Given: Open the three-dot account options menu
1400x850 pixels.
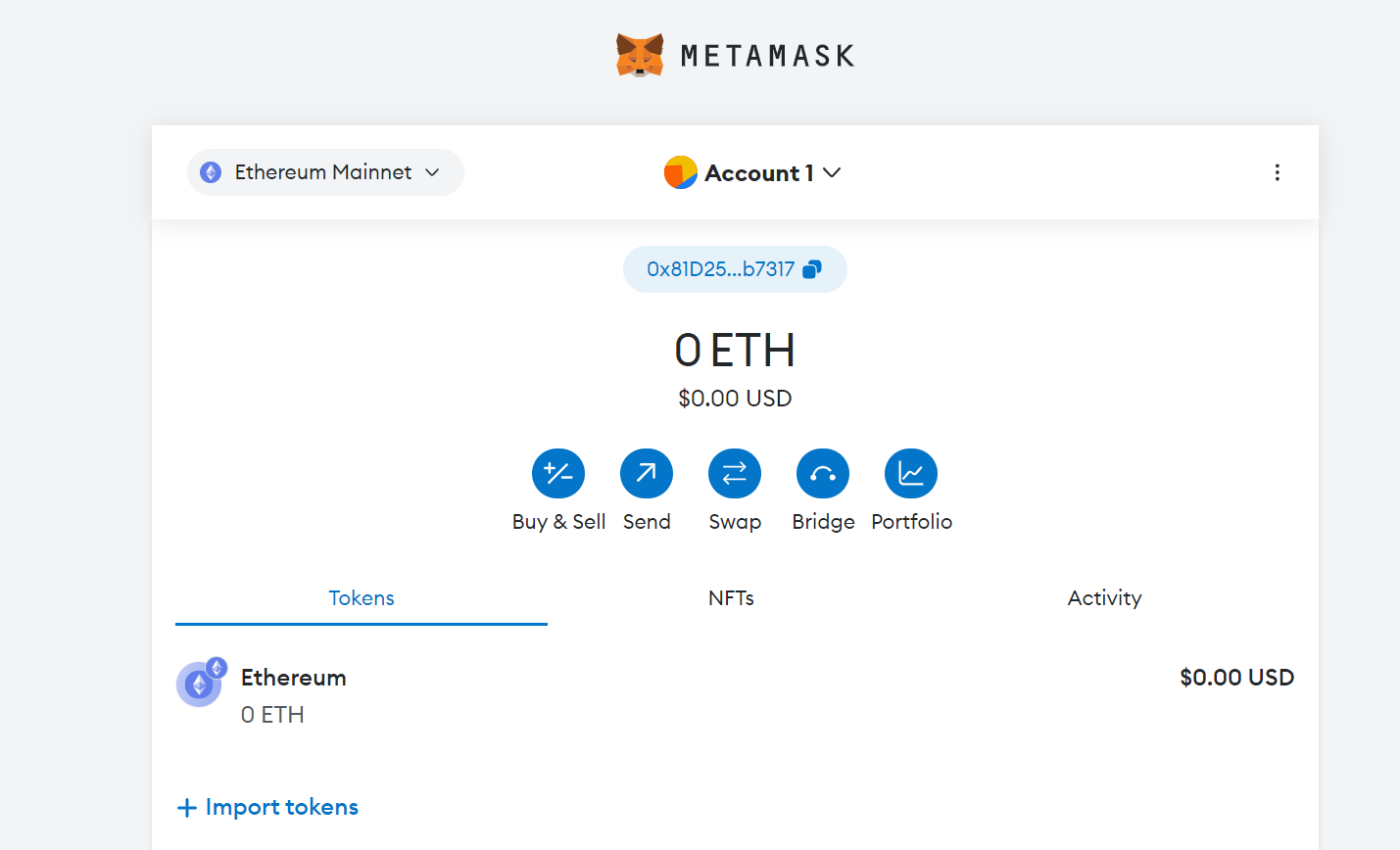Looking at the screenshot, I should tap(1277, 172).
